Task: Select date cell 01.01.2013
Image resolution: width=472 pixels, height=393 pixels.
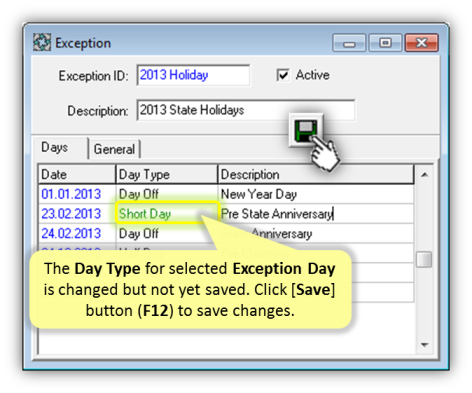Action: point(77,194)
